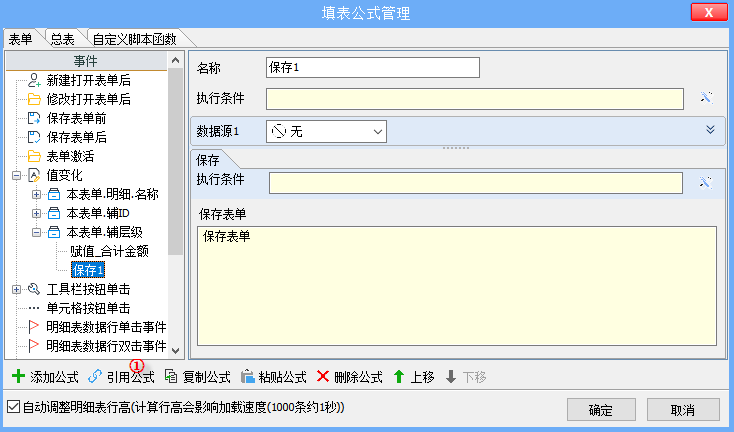Select the 赋值_合计金额 formula
The height and width of the screenshot is (432, 734).
110,251
